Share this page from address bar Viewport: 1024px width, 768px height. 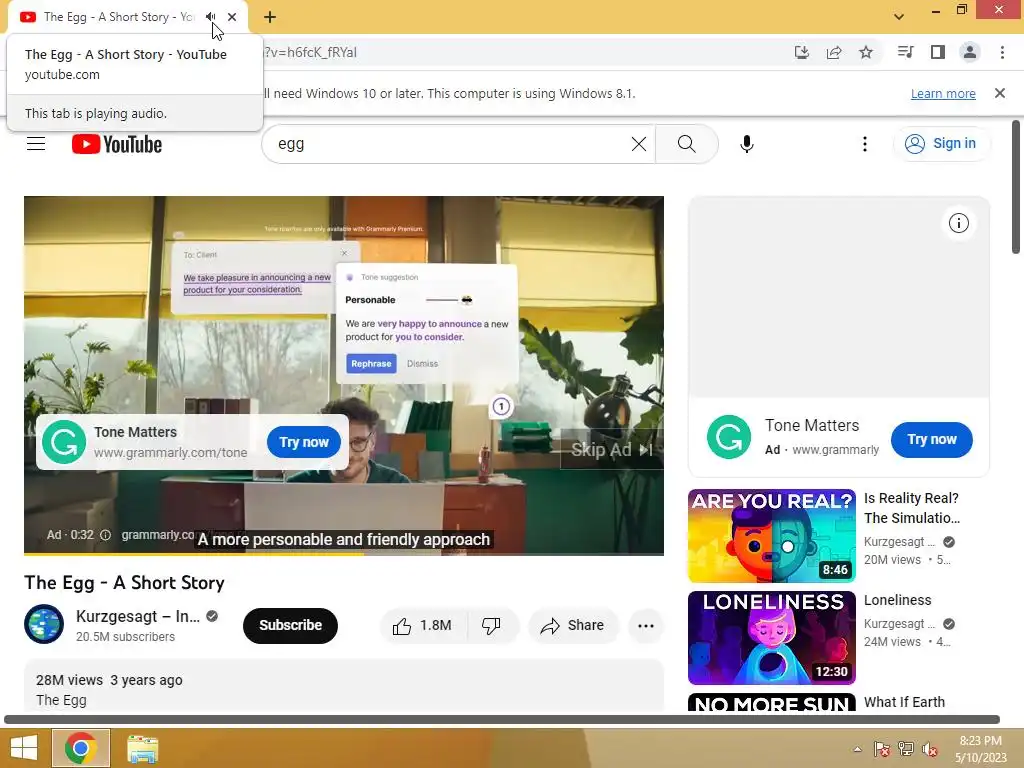pyautogui.click(x=834, y=52)
